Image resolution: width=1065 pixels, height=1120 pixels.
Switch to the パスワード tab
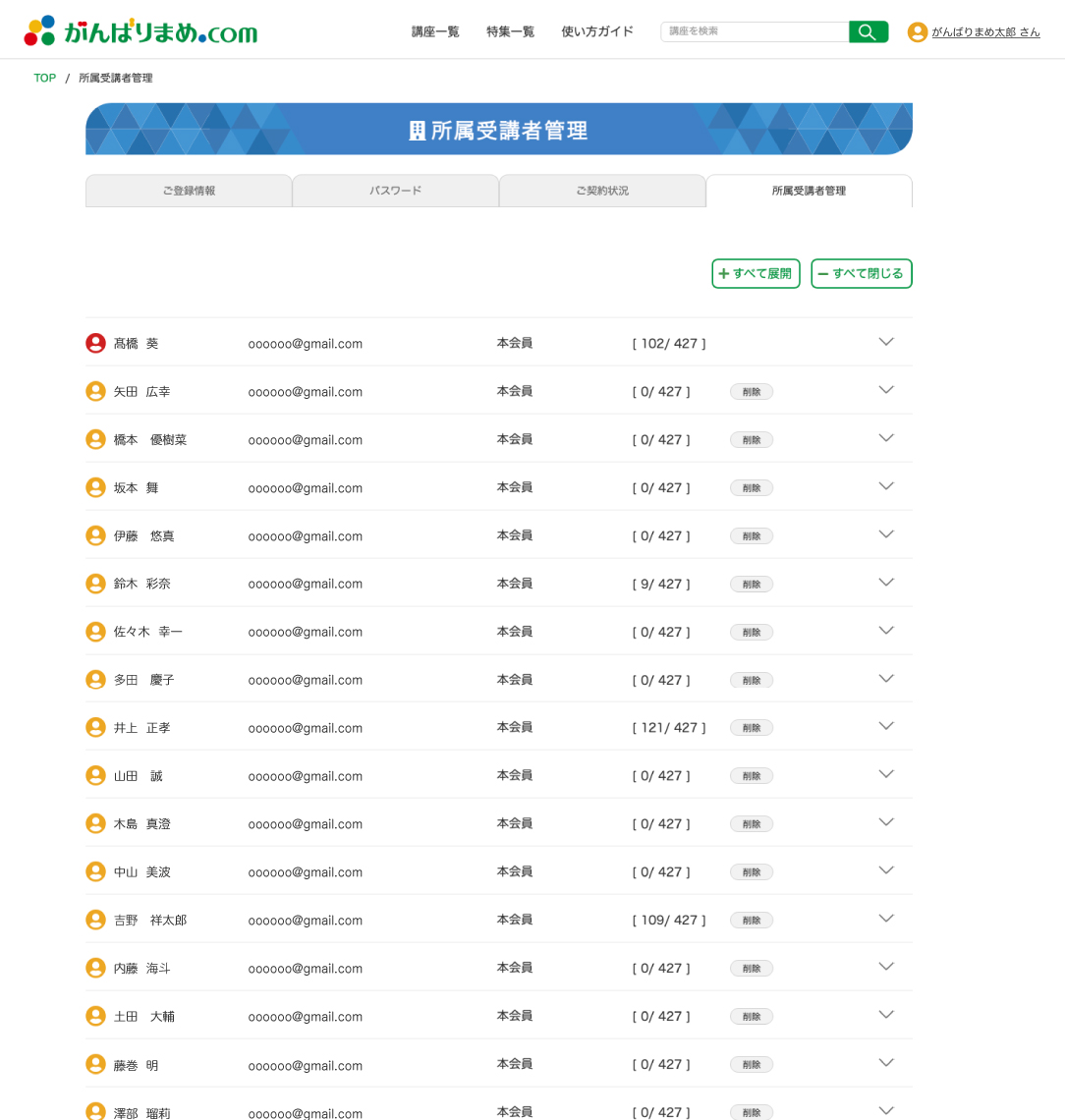(x=395, y=191)
